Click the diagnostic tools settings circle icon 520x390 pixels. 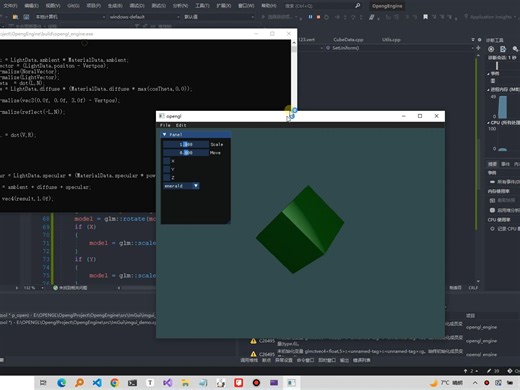click(x=491, y=49)
